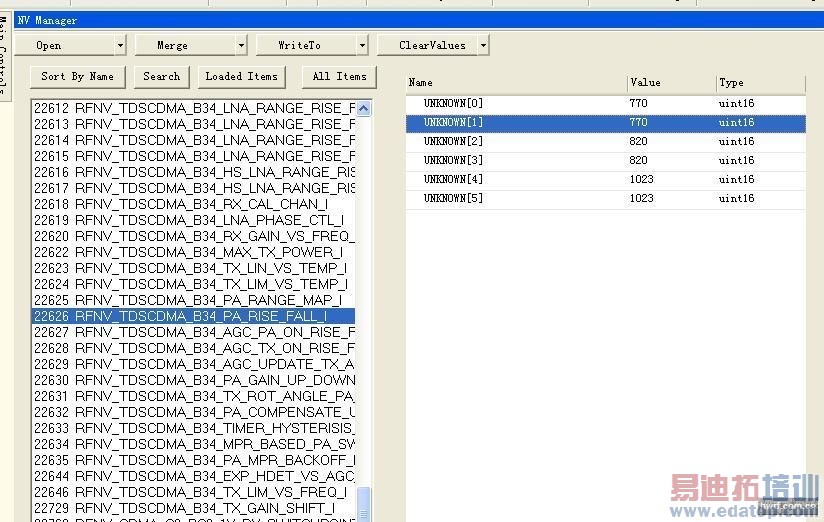Click the Value column header
824x522 pixels.
coord(672,83)
